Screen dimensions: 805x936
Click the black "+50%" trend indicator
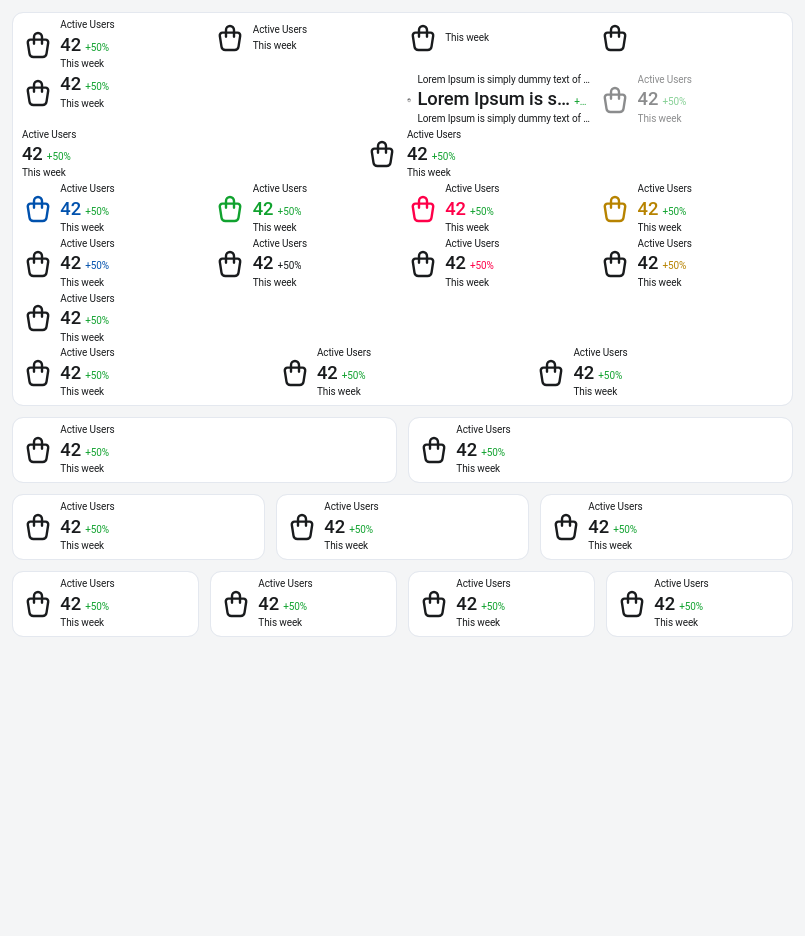pyautogui.click(x=289, y=266)
